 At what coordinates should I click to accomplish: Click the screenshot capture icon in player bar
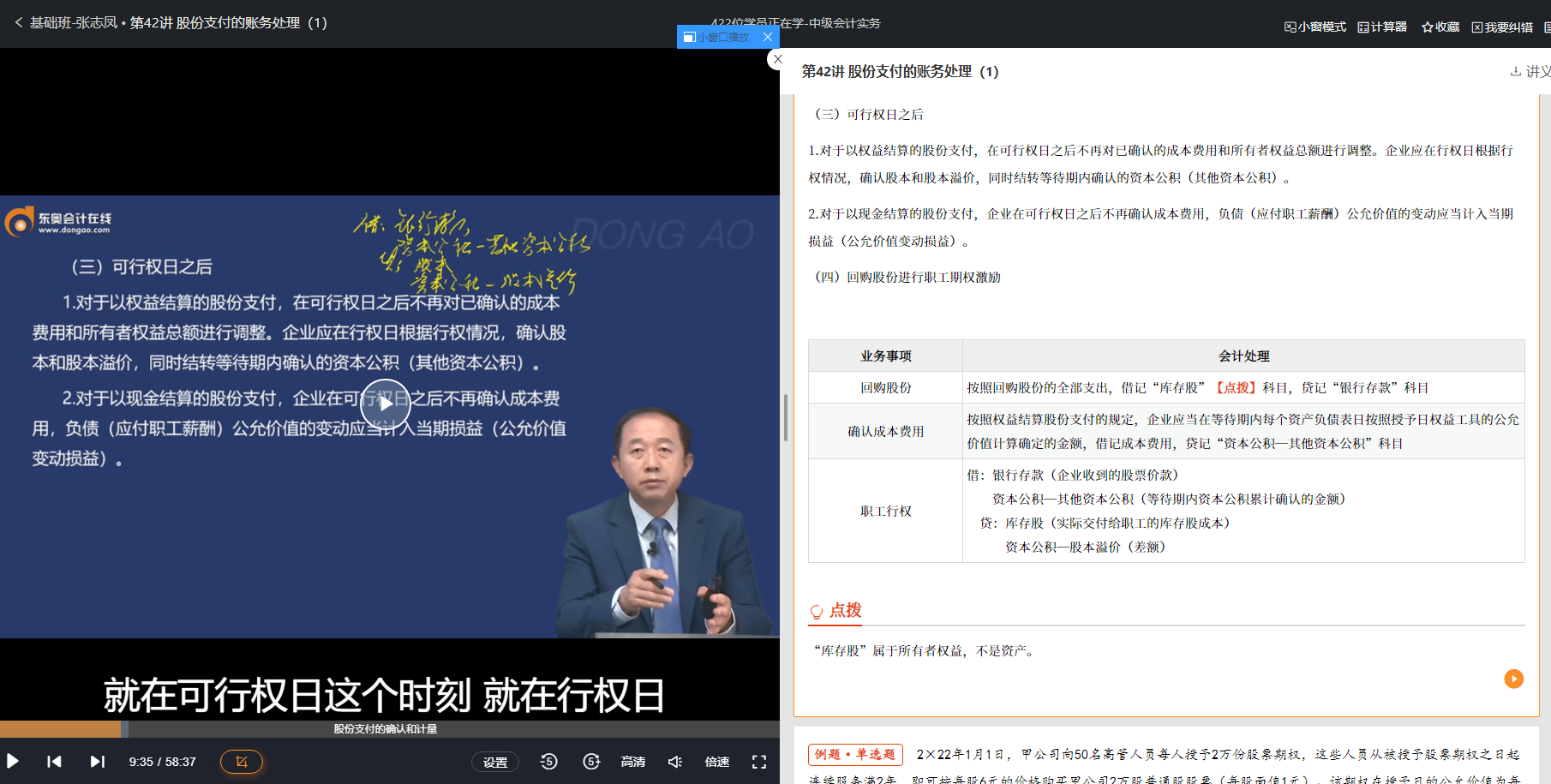coord(241,761)
